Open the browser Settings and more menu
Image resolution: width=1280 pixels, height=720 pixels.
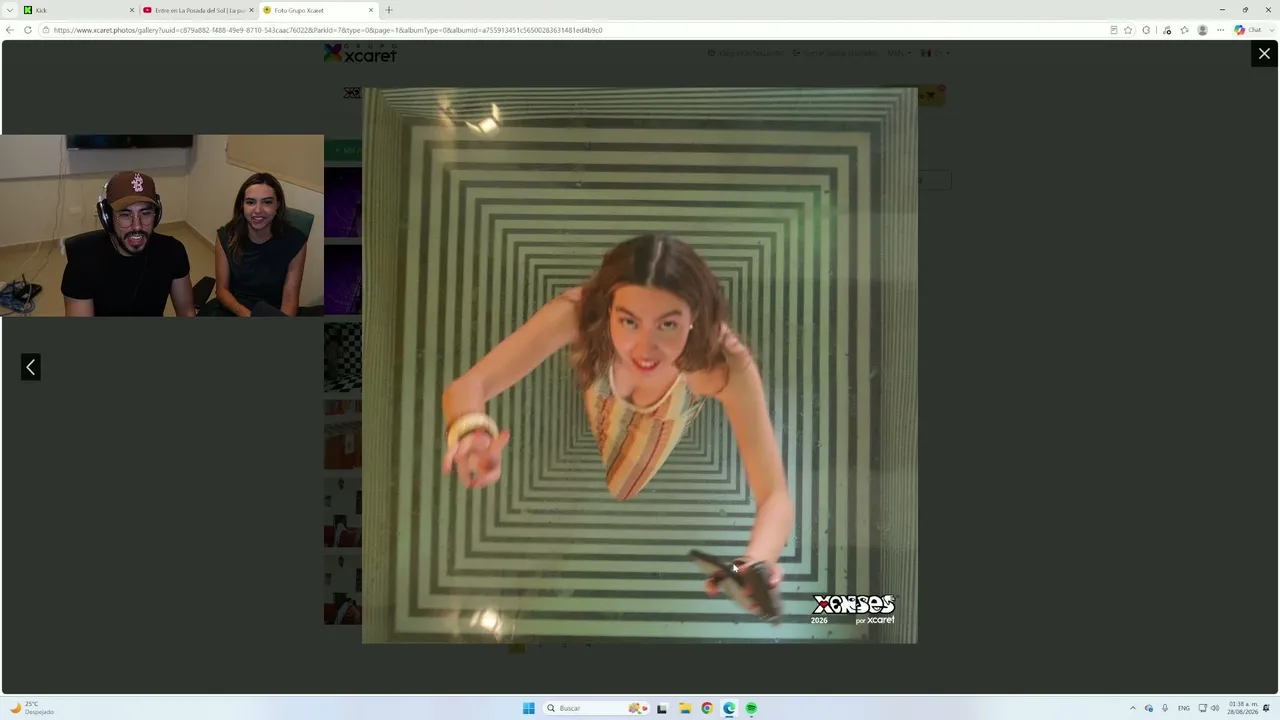pyautogui.click(x=1220, y=30)
